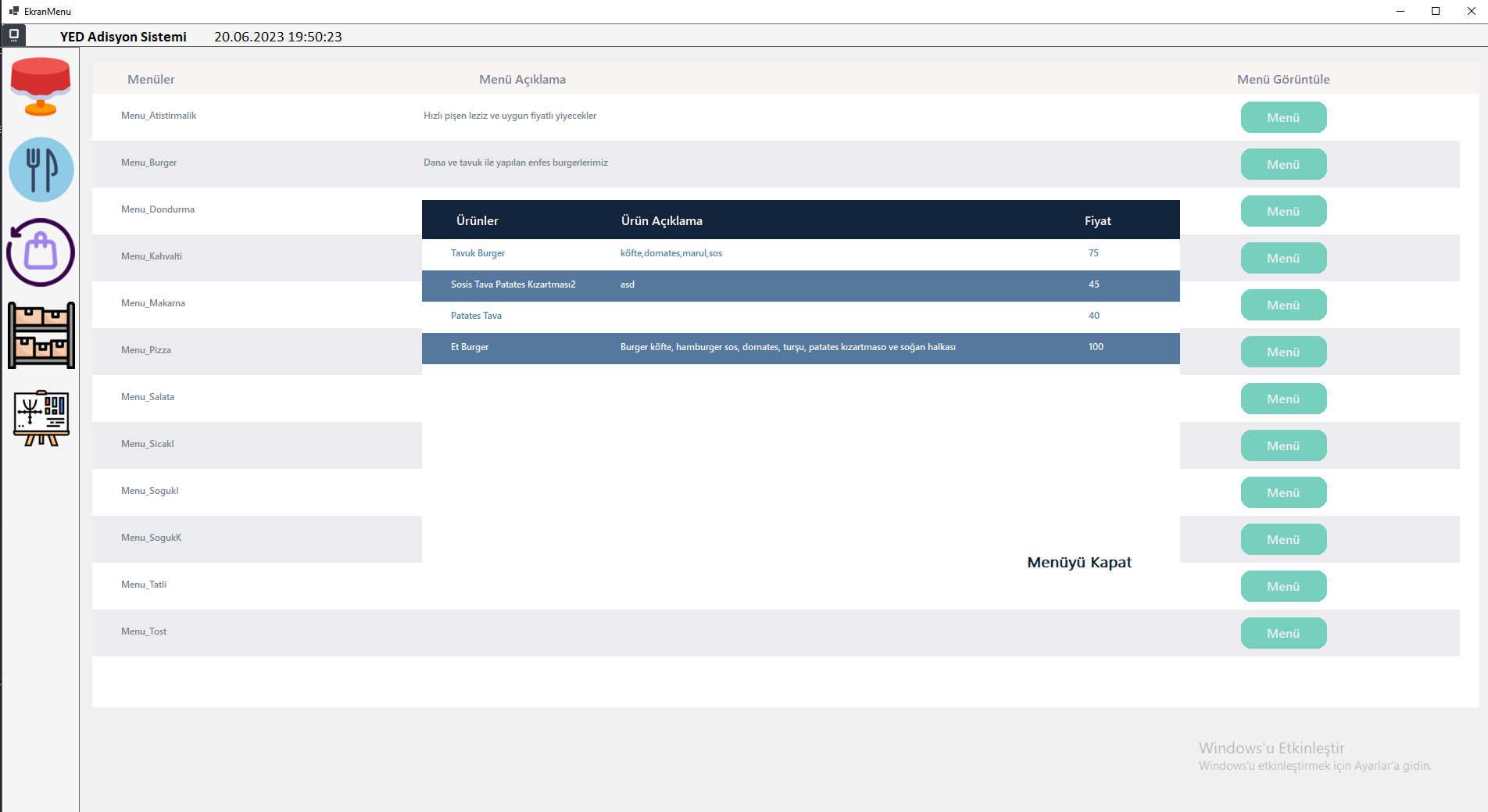Image resolution: width=1488 pixels, height=812 pixels.
Task: Click the Fiyat column header
Action: pyautogui.click(x=1097, y=221)
